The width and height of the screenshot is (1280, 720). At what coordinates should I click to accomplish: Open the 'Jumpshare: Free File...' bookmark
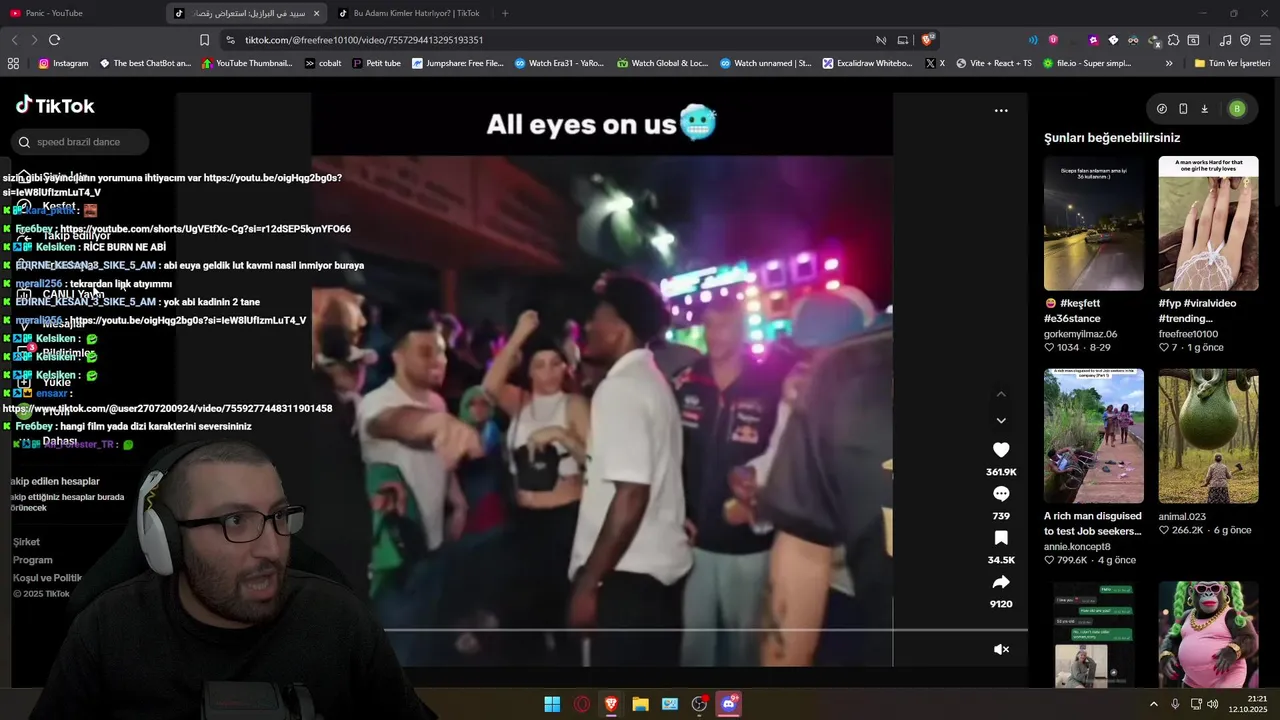click(458, 63)
